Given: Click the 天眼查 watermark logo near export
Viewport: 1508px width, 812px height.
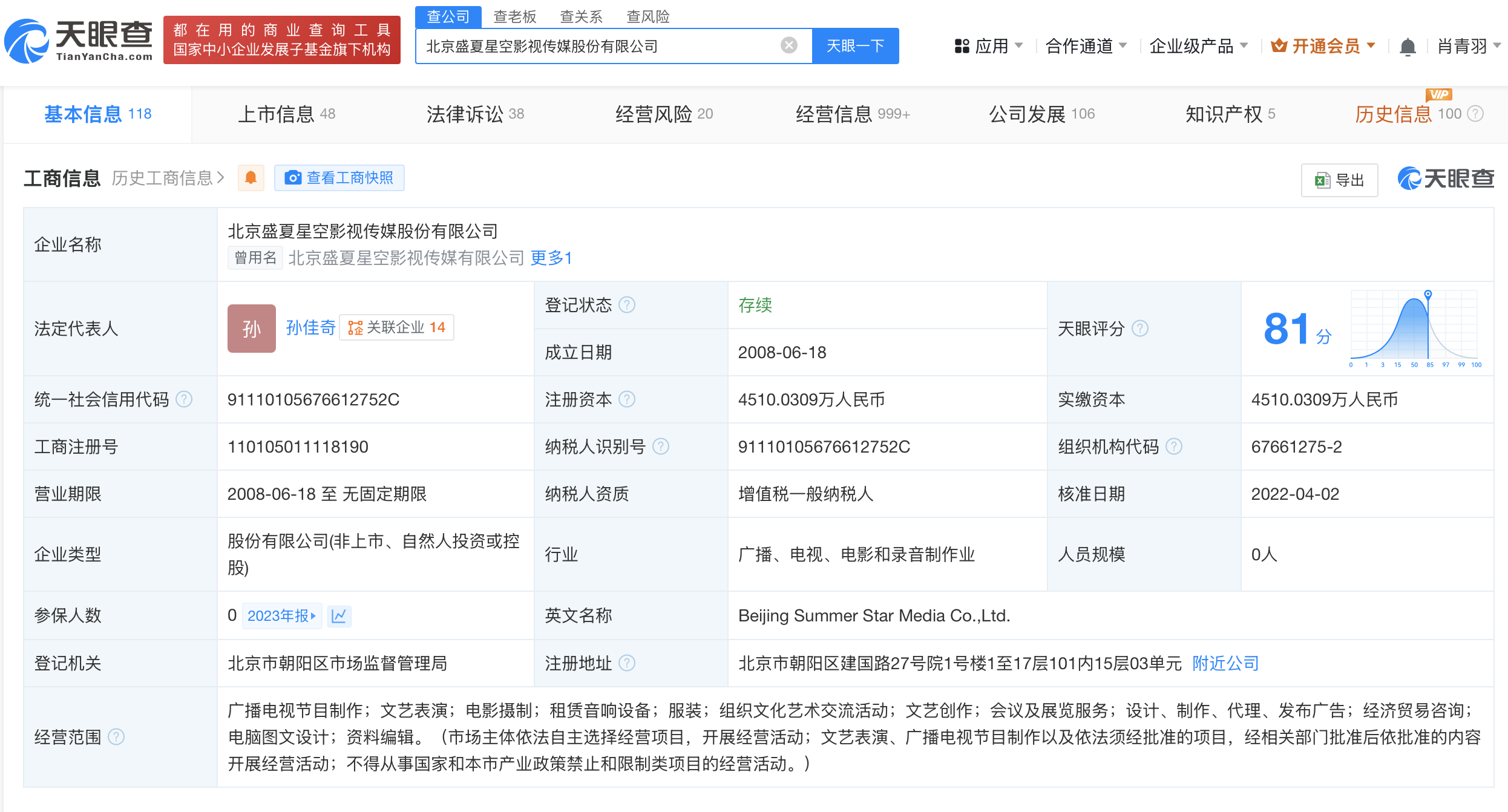Looking at the screenshot, I should point(1446,178).
